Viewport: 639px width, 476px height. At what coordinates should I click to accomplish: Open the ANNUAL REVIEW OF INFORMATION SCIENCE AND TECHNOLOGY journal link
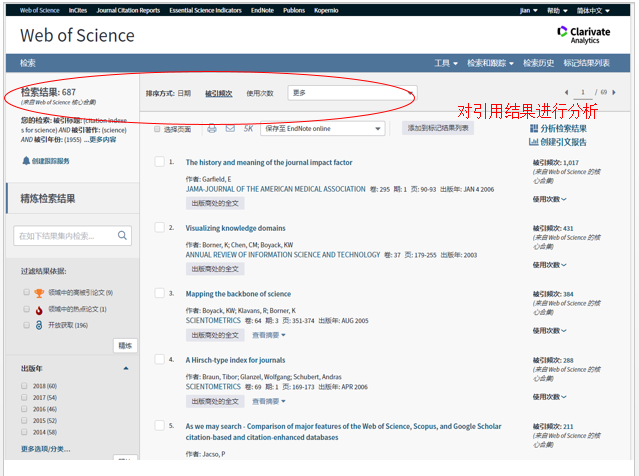point(283,255)
